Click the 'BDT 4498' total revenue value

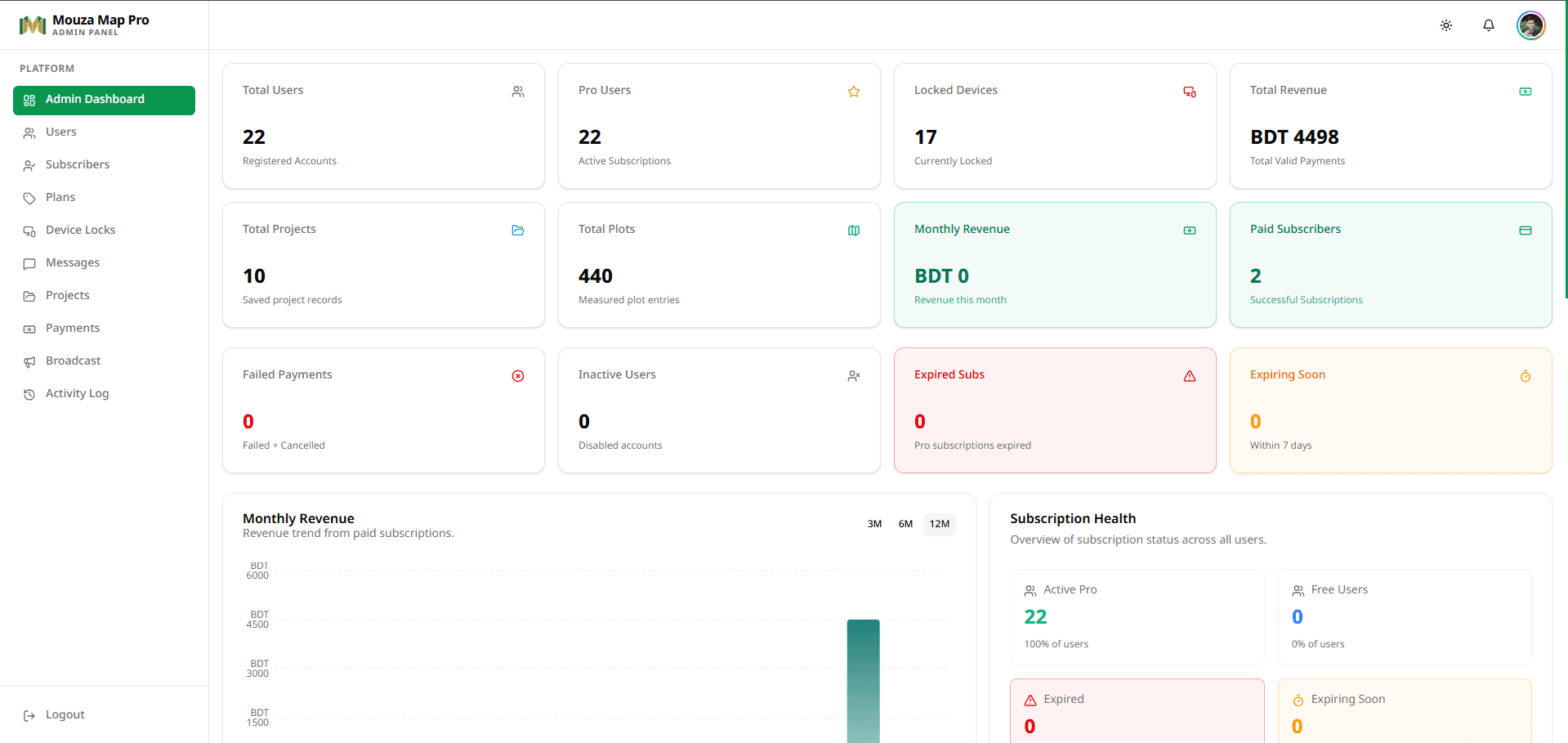[1294, 137]
